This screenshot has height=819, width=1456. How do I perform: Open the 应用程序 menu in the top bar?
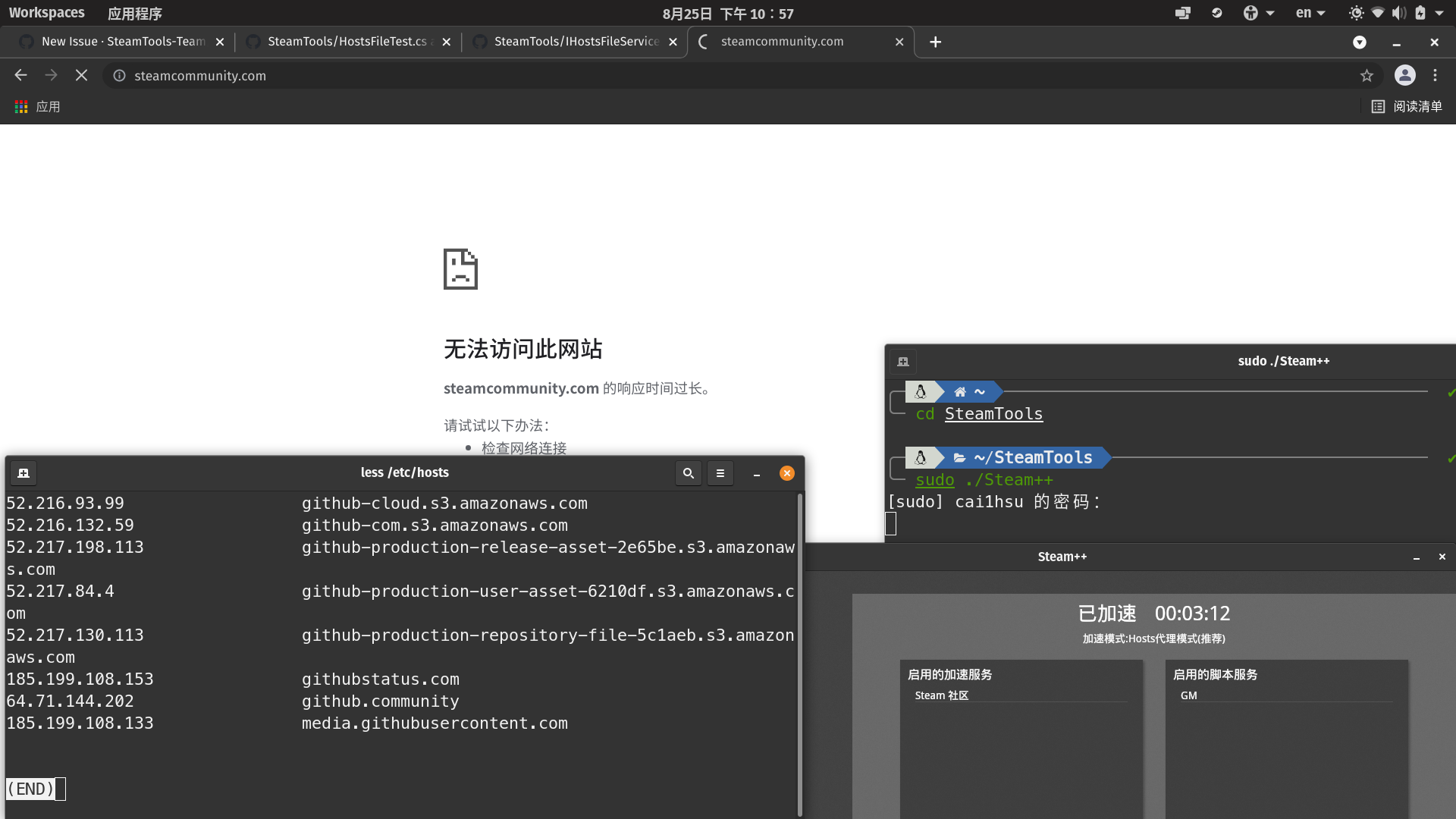(x=135, y=13)
